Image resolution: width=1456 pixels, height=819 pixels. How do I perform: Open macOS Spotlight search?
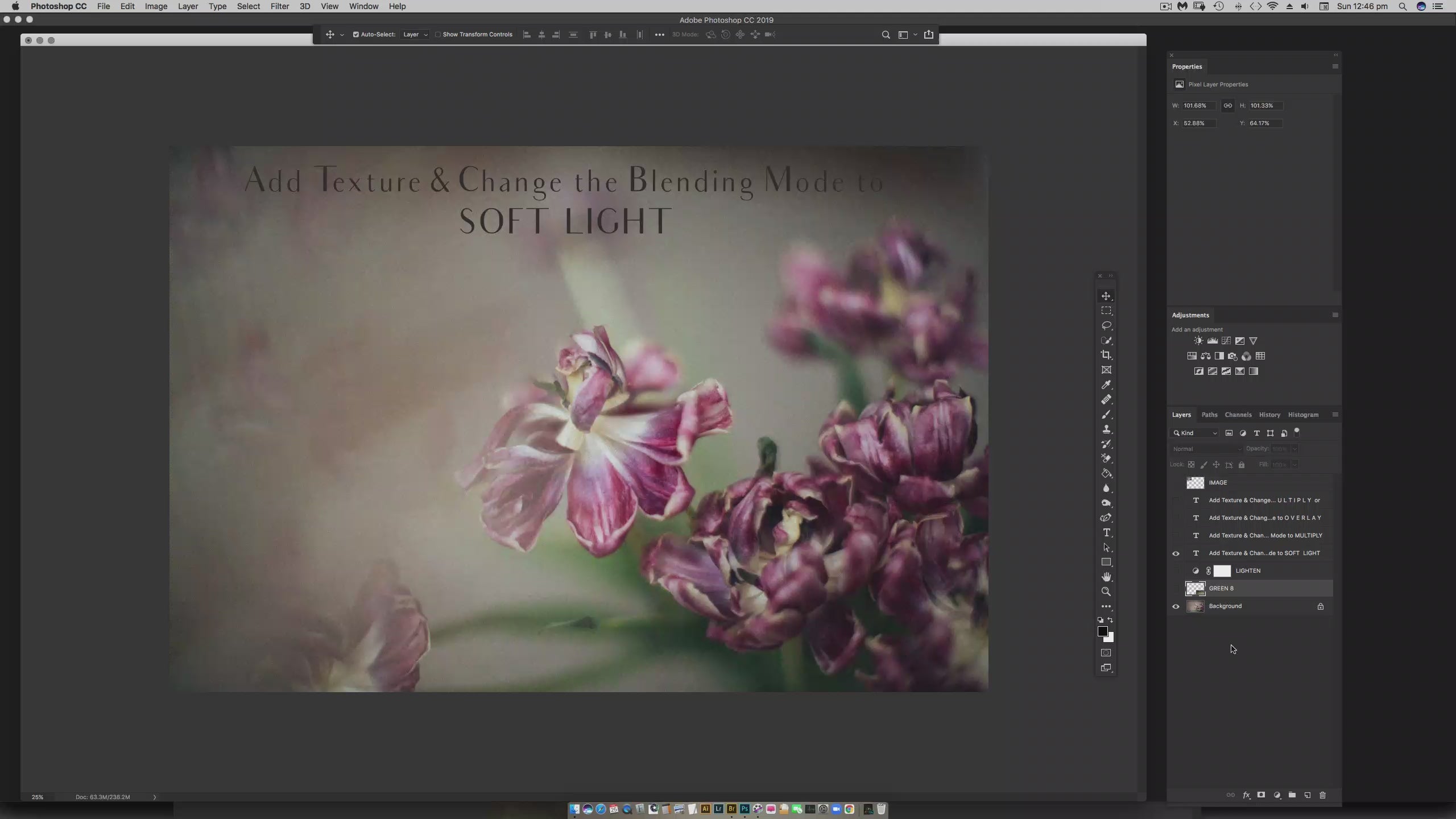coord(1403,6)
